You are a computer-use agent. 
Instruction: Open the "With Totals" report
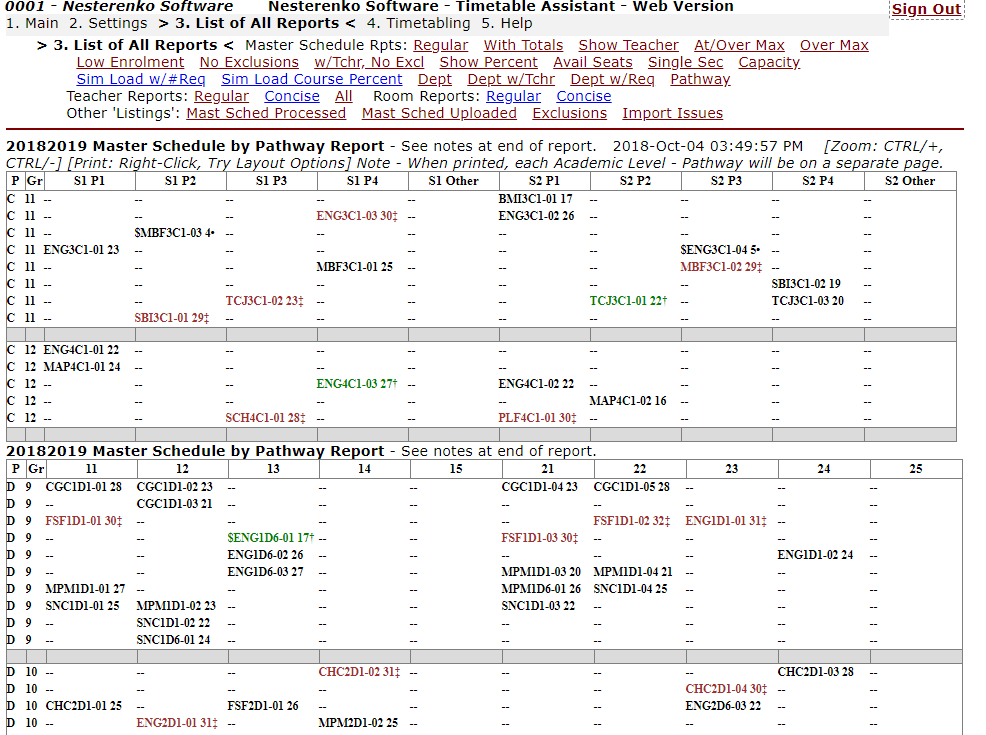pyautogui.click(x=524, y=45)
